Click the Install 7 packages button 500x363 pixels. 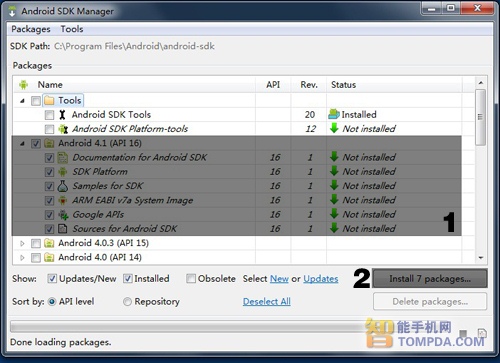pos(430,278)
